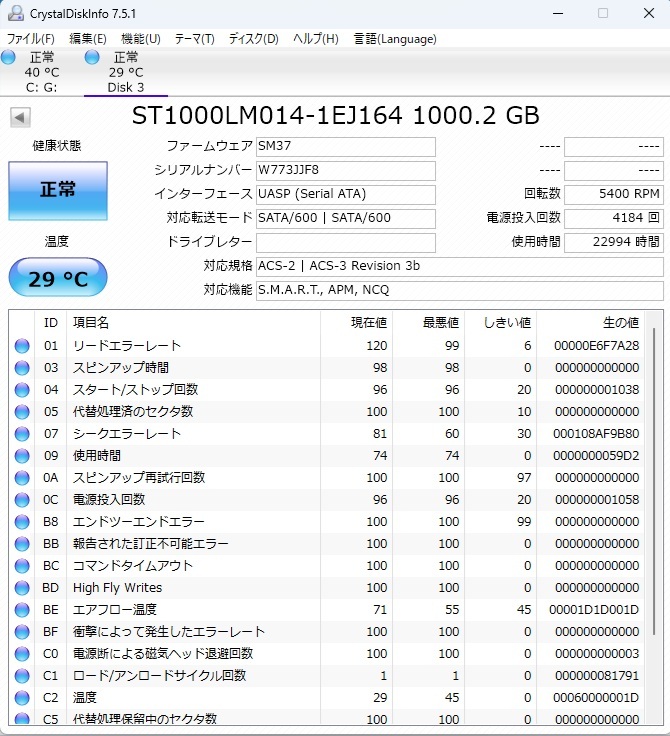Click the 使用時間 field showing 22994 時間
This screenshot has width=670, height=736.
(614, 243)
